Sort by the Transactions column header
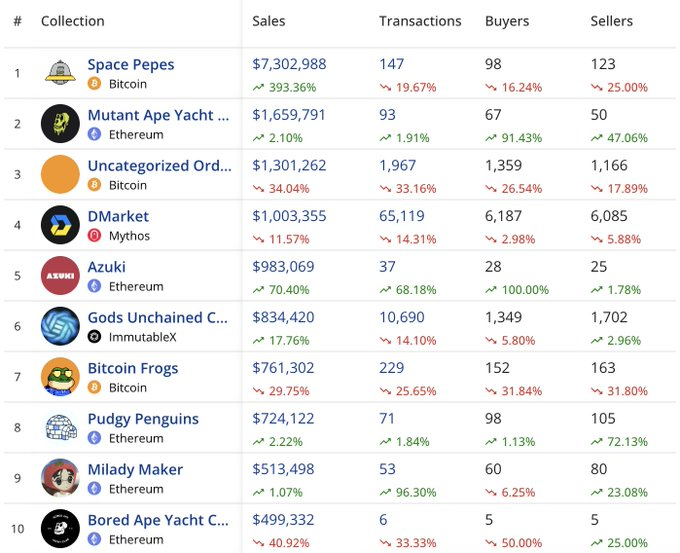Viewport: 680px width, 553px height. click(420, 21)
